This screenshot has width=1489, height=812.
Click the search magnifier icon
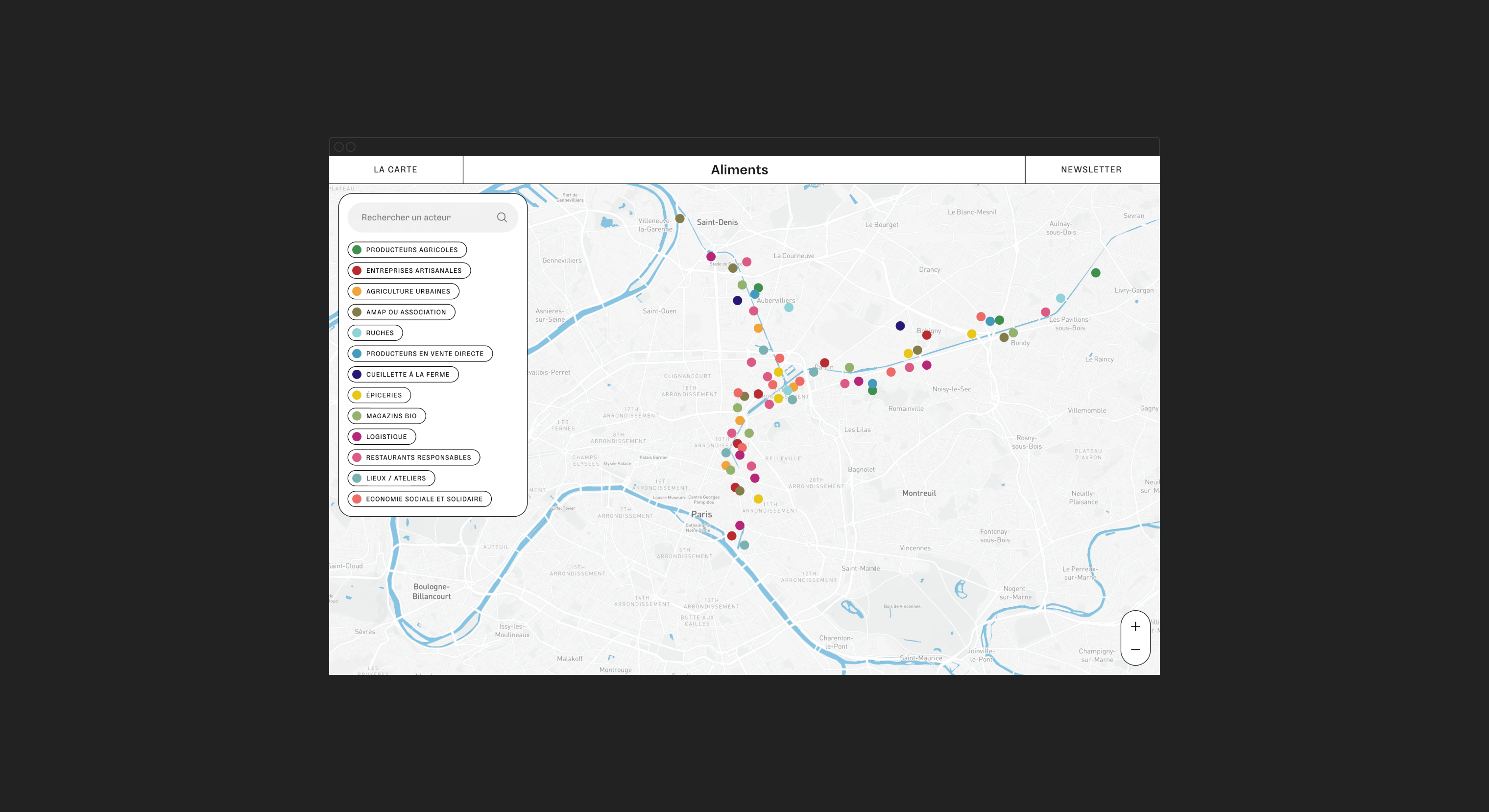(502, 217)
